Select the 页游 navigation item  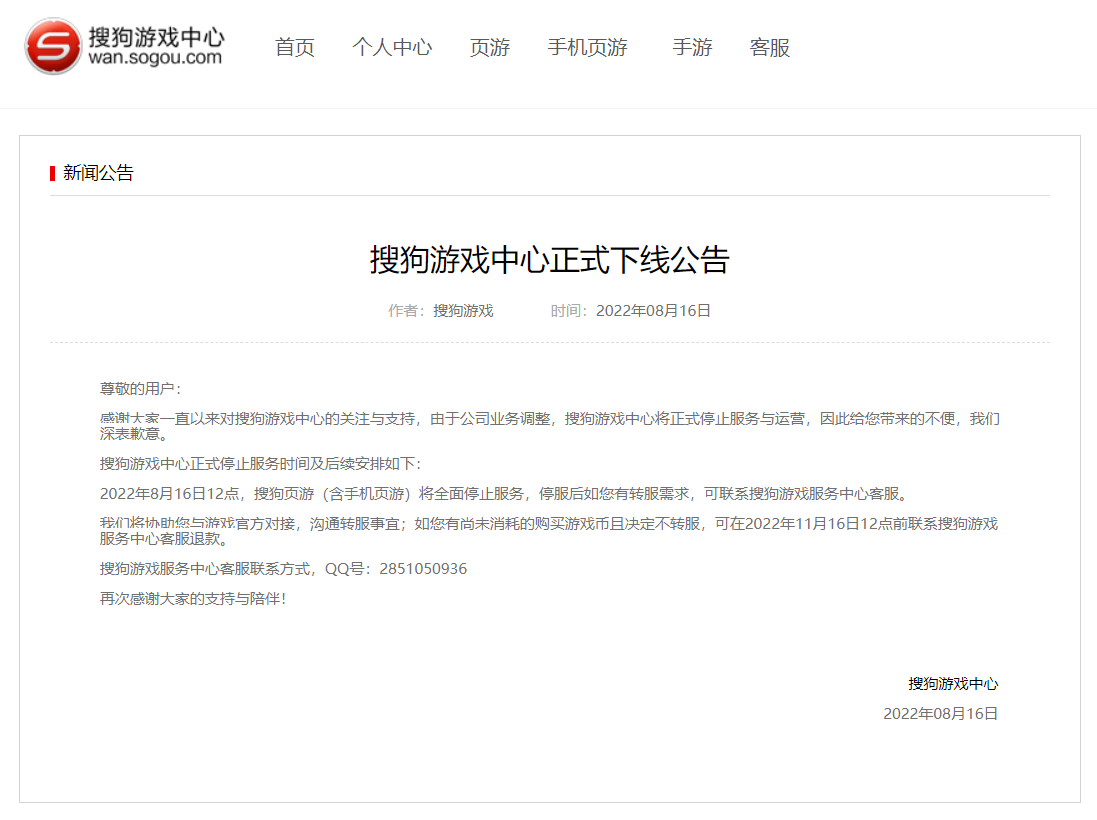[x=490, y=47]
